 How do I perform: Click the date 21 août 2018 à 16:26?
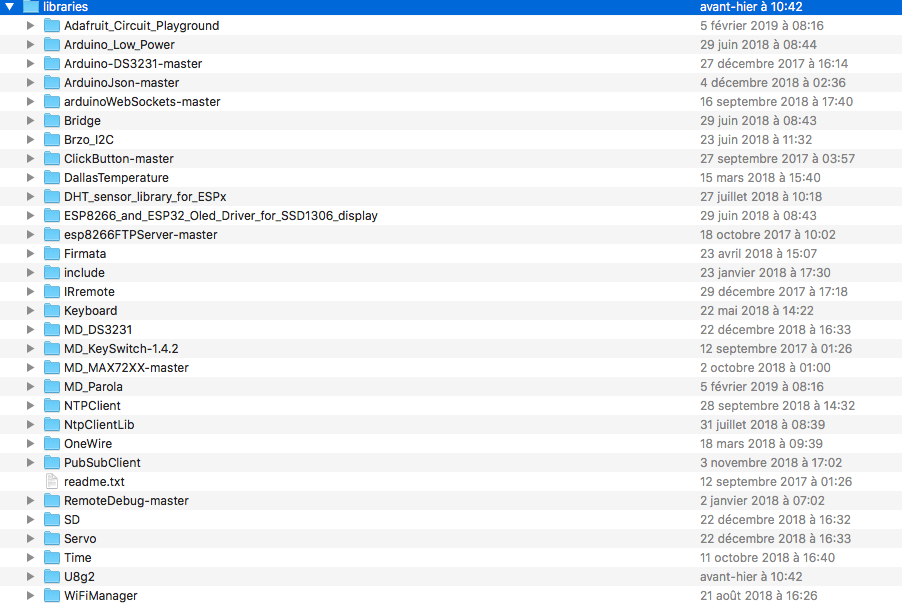tap(758, 595)
